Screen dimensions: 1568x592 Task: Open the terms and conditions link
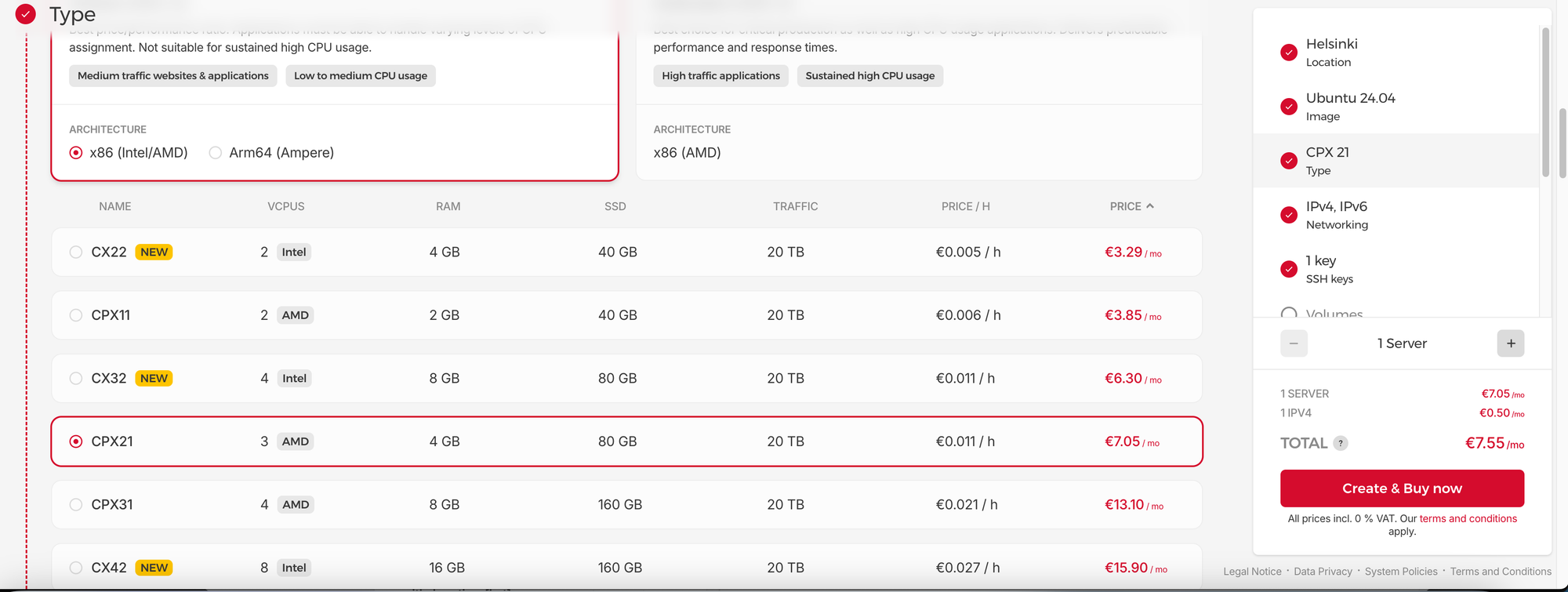click(x=1468, y=518)
